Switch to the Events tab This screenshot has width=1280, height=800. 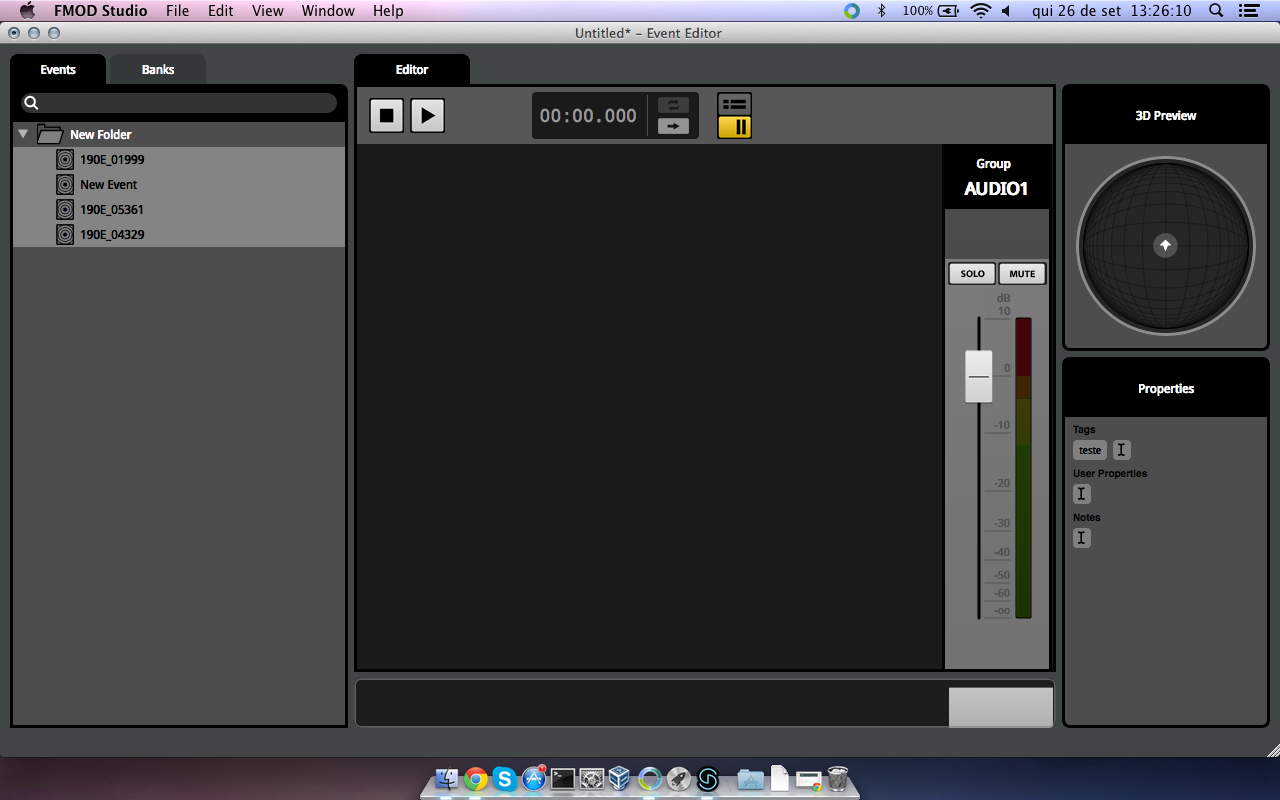(58, 70)
